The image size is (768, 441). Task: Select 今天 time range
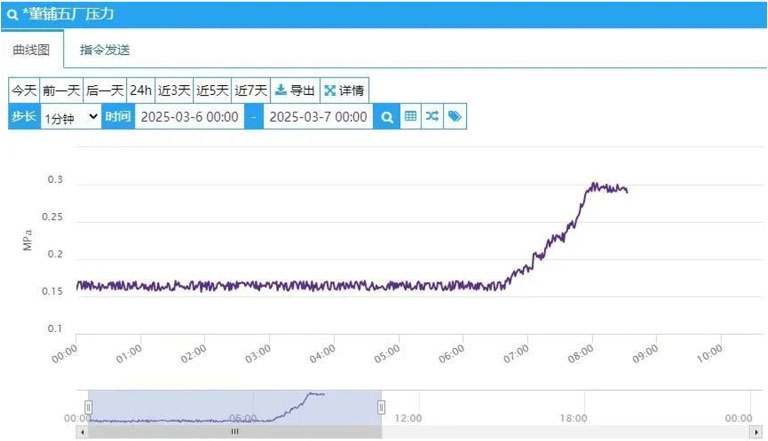point(24,90)
